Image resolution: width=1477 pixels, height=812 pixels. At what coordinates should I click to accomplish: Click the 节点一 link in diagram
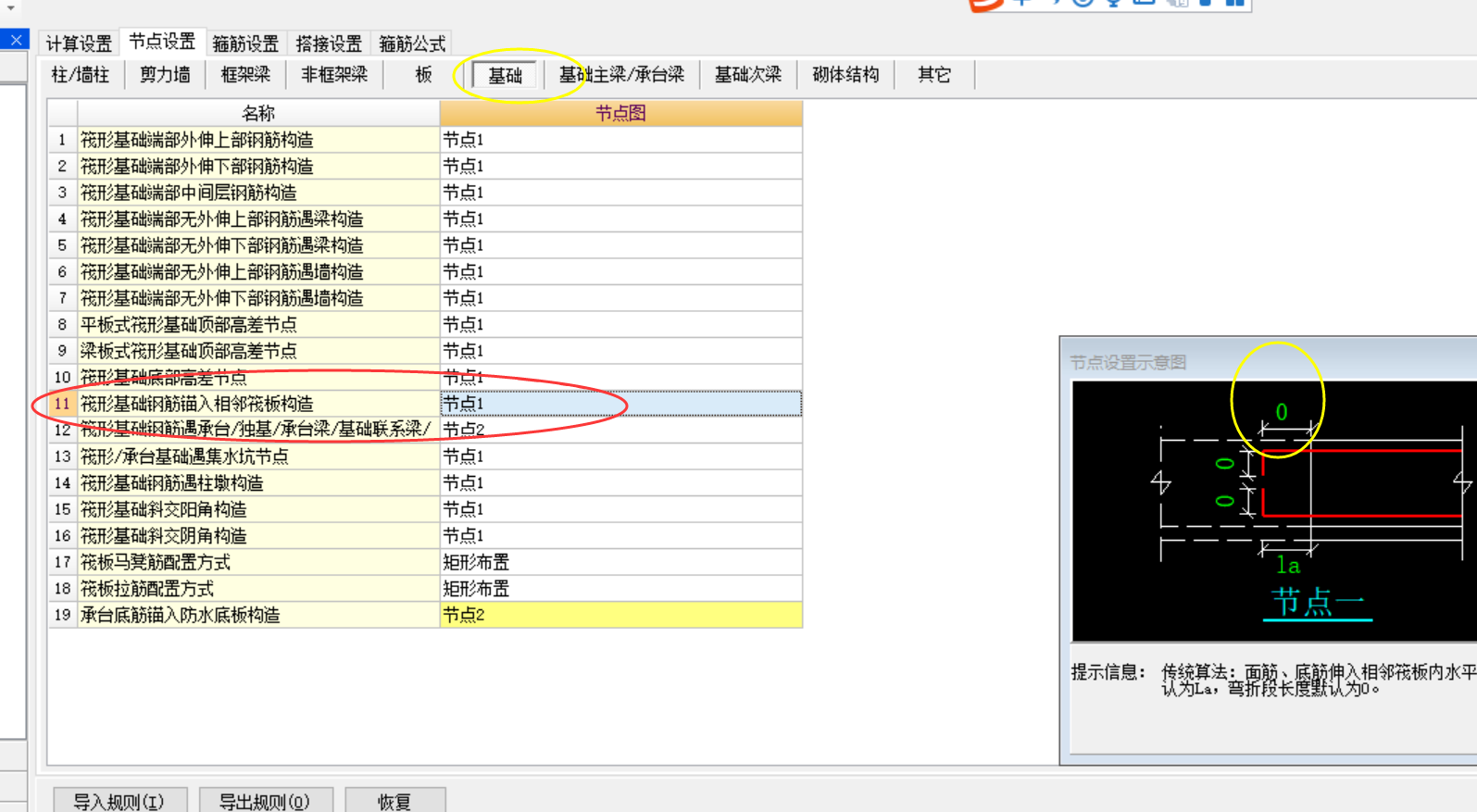click(1318, 603)
